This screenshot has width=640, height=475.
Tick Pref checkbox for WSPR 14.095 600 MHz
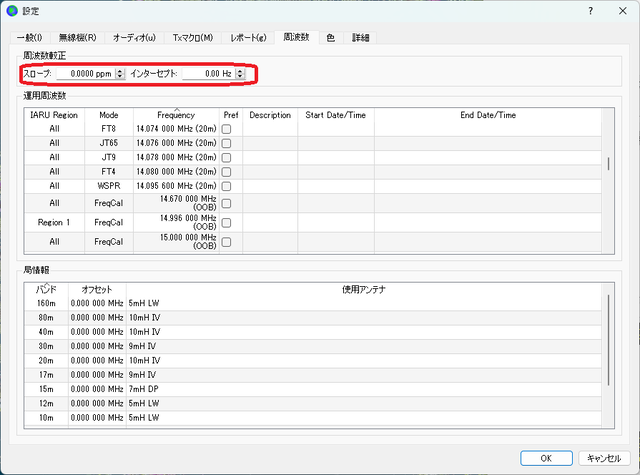(x=226, y=186)
